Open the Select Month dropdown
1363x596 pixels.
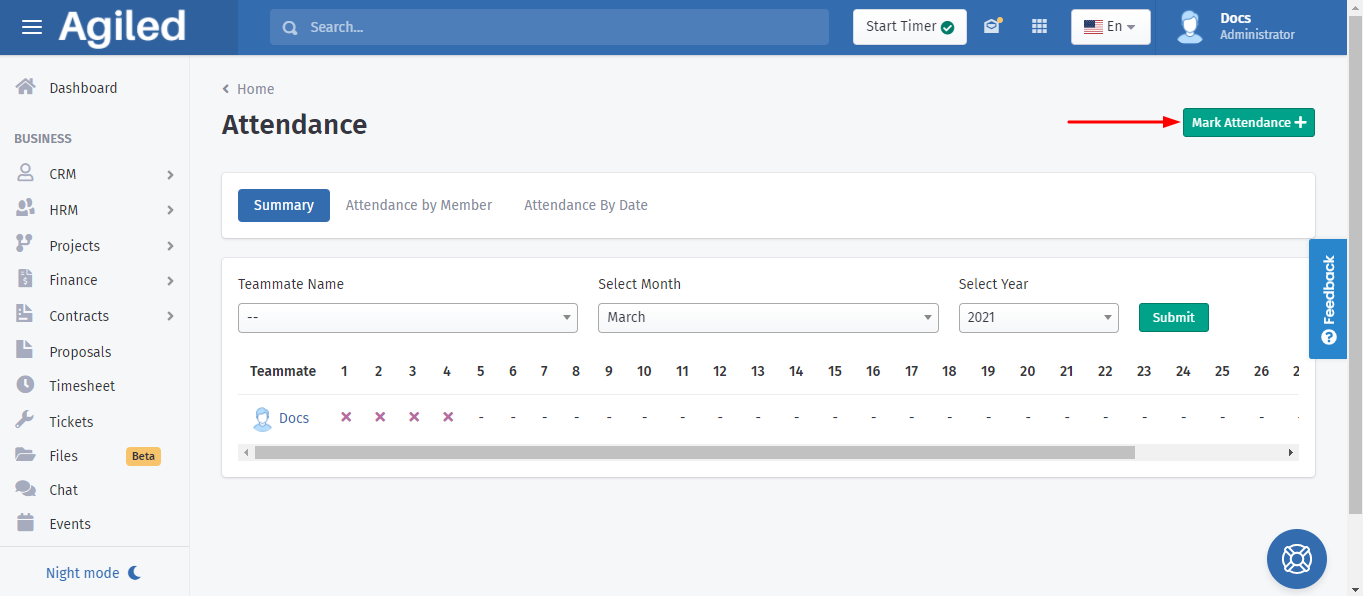(x=767, y=318)
